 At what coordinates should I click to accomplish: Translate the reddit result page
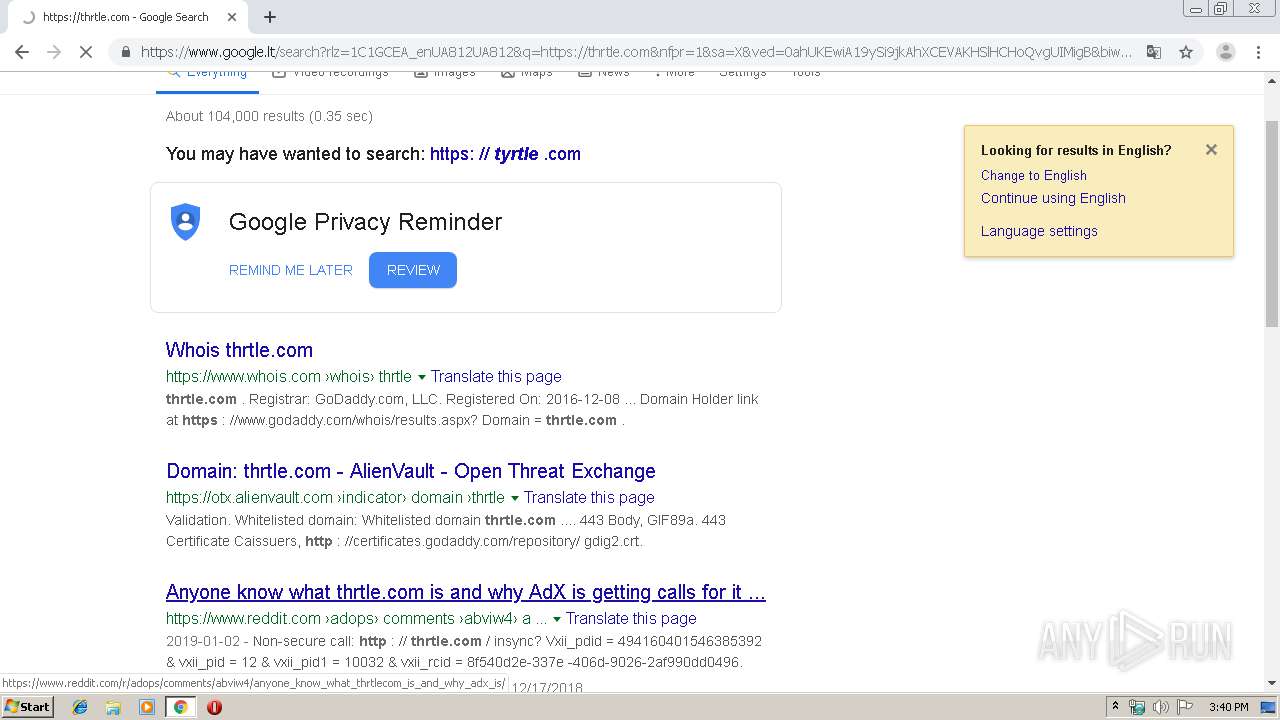631,619
